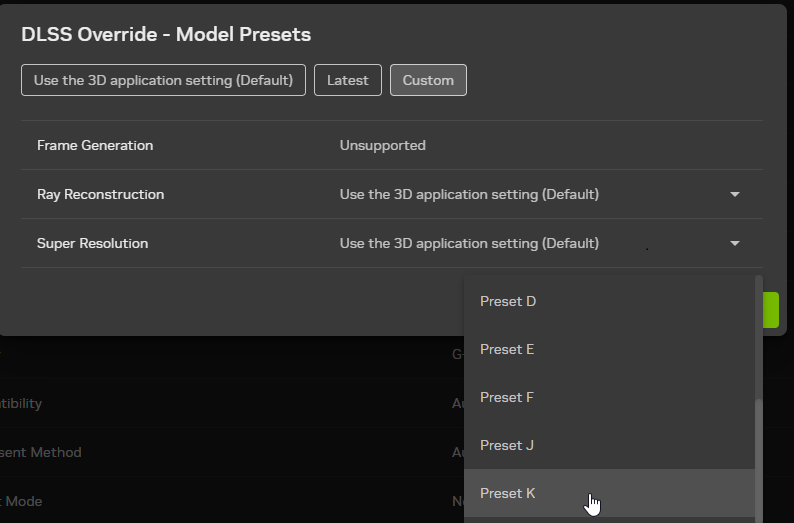
Task: Click the background Present Method setting row
Action: point(232,452)
